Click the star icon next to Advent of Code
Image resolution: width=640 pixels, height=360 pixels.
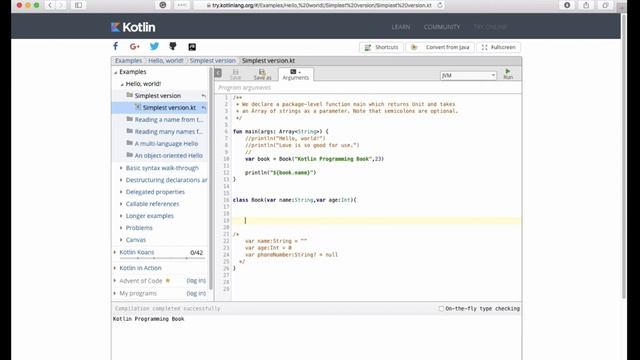pos(167,280)
